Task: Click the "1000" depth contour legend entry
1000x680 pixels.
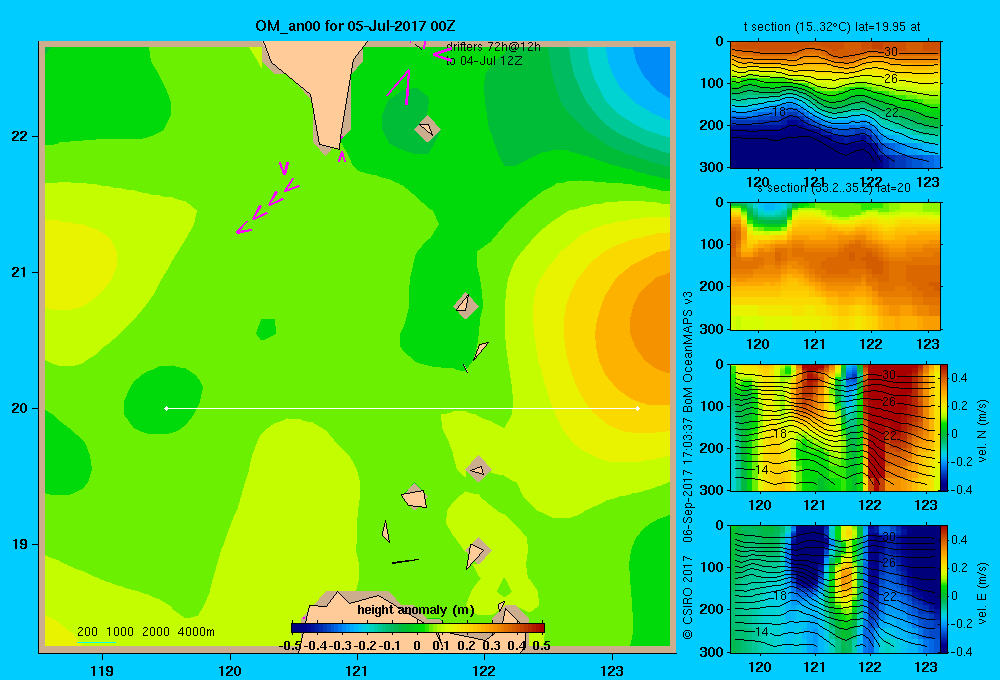Action: pos(120,632)
